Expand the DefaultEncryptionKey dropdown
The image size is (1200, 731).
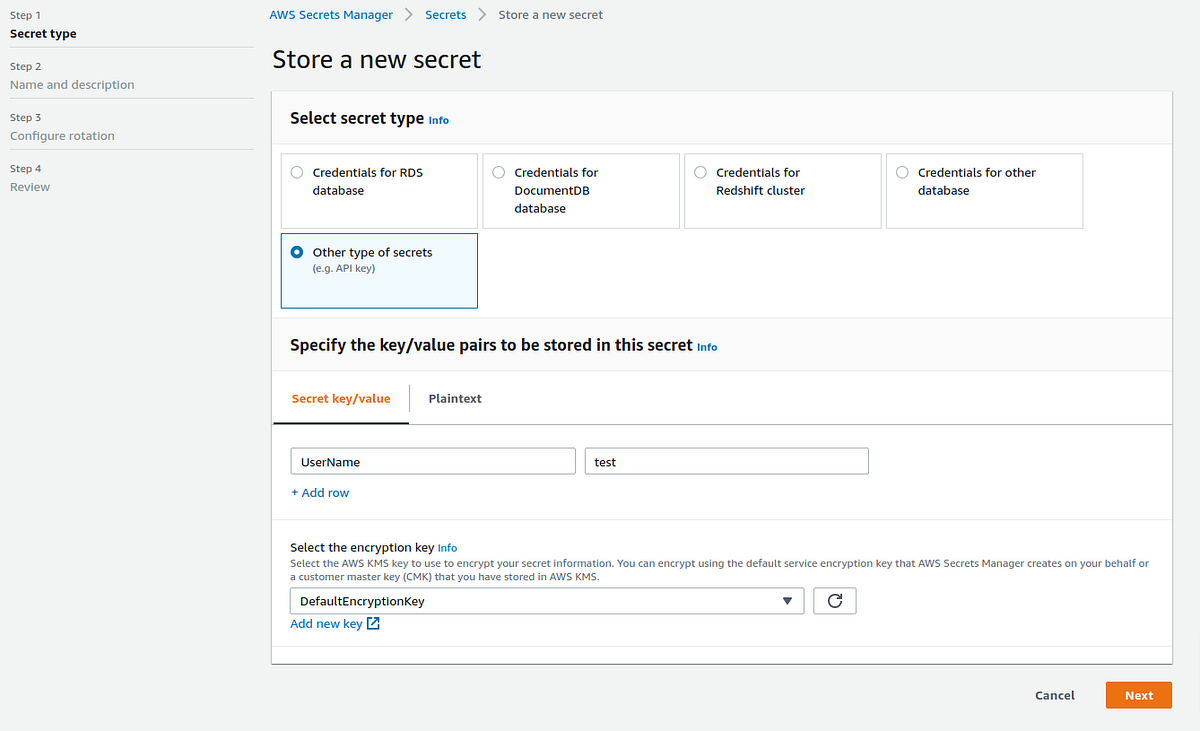(x=789, y=600)
